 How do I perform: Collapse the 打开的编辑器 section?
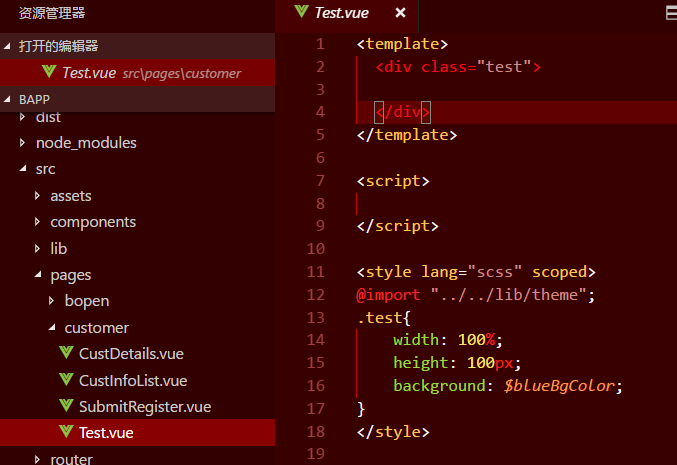(7, 46)
